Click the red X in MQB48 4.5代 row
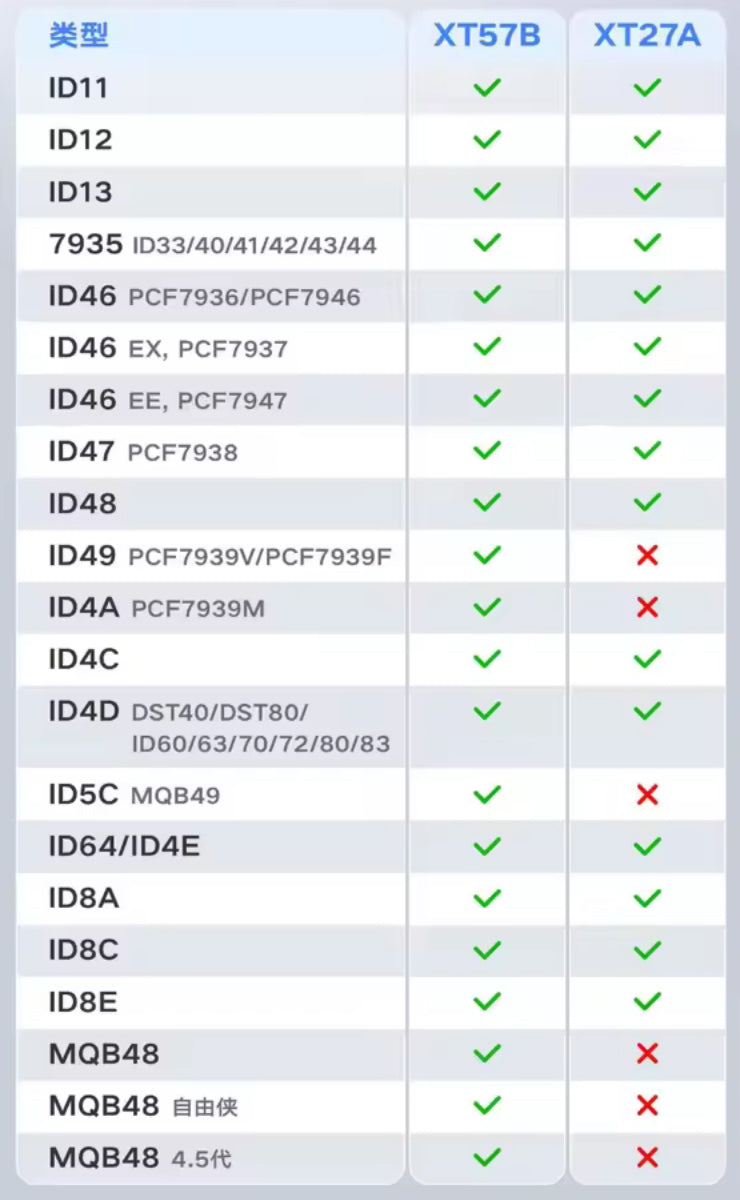The image size is (740, 1200). (x=647, y=1157)
